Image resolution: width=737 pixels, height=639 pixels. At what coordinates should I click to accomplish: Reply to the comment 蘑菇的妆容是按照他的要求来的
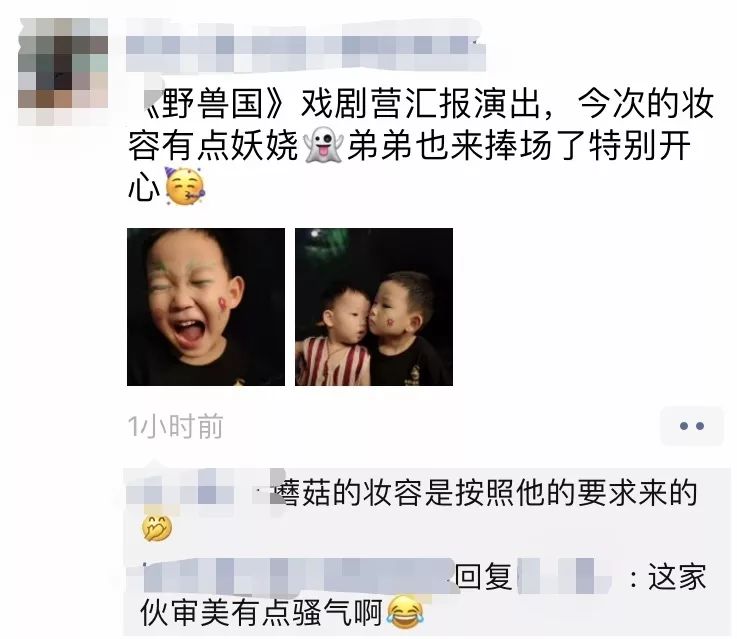pos(485,492)
